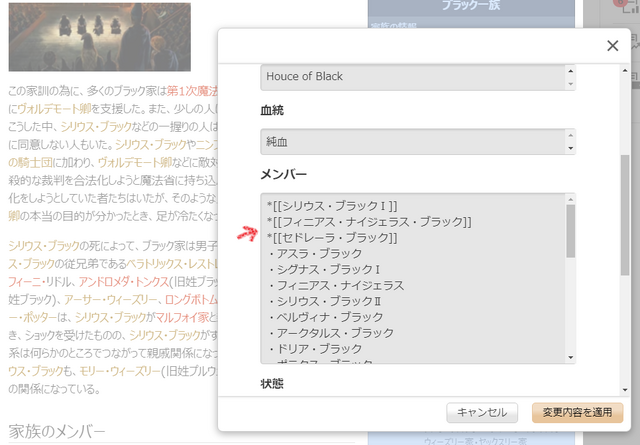Click the 純血 bloodline field
Viewport: 640px width, 445px height.
pyautogui.click(x=418, y=141)
